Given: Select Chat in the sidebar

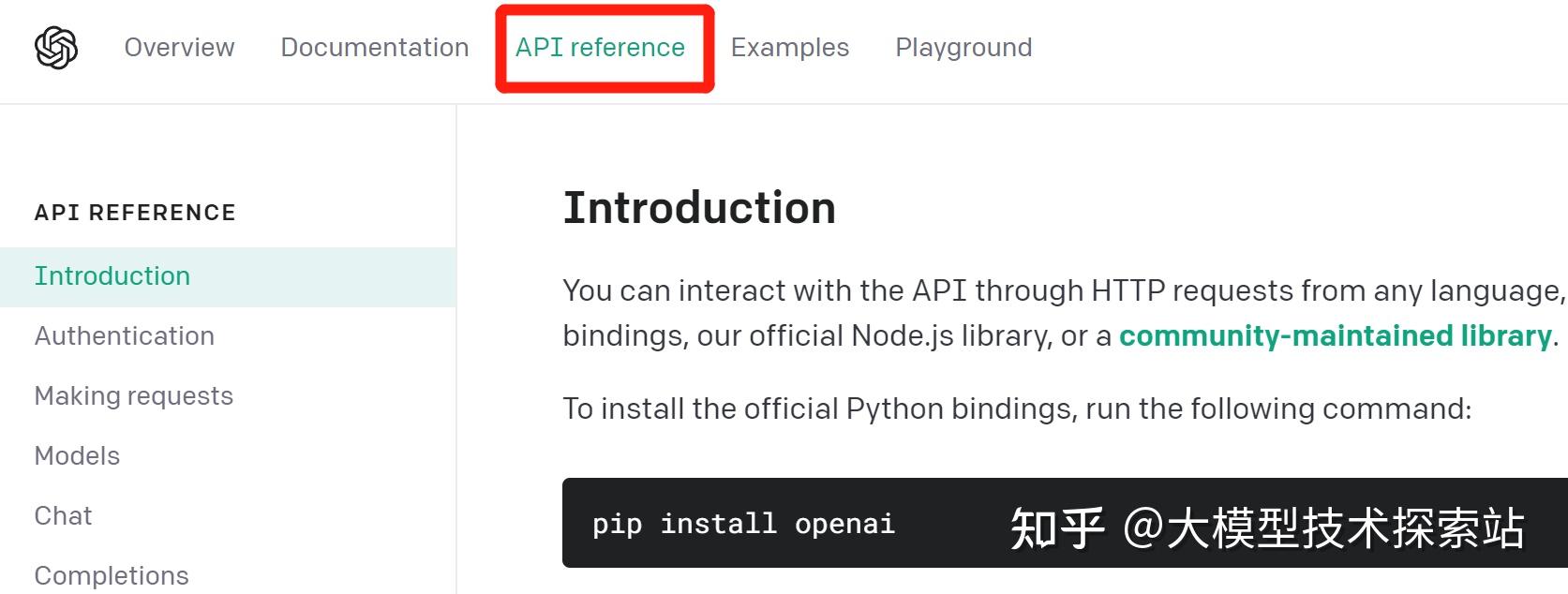Looking at the screenshot, I should coord(62,515).
